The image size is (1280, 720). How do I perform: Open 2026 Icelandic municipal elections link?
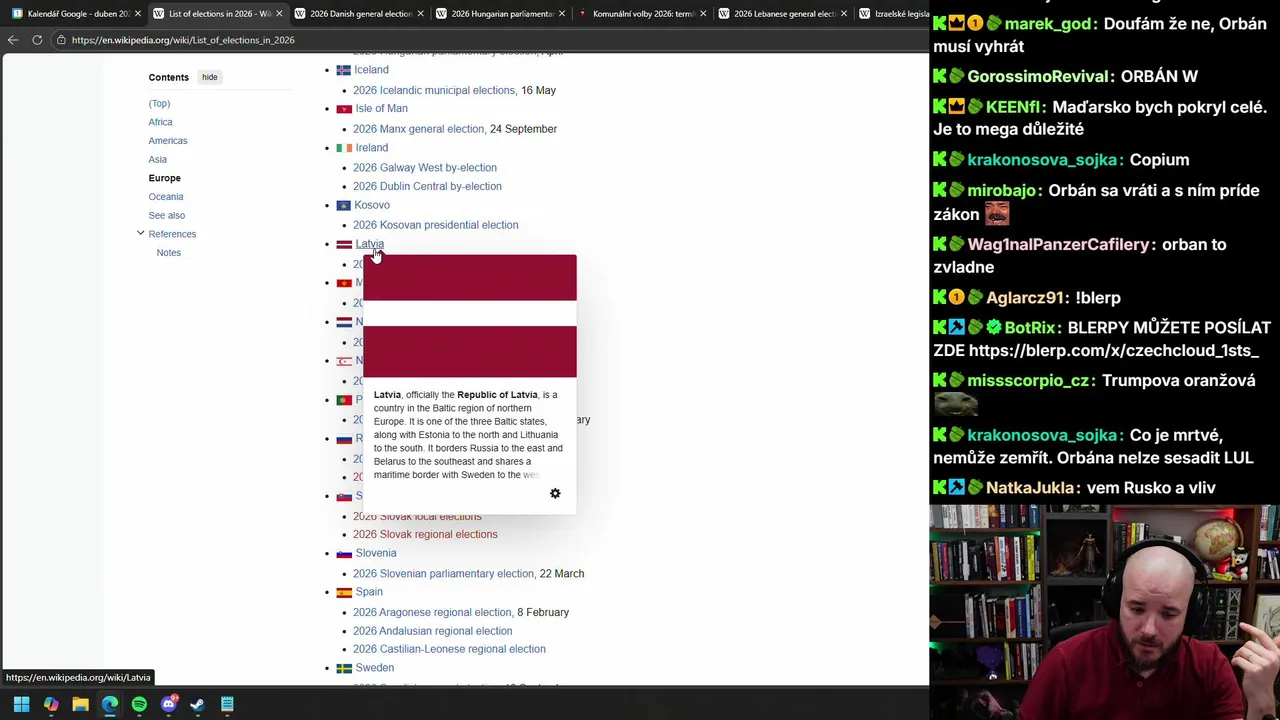(x=434, y=90)
